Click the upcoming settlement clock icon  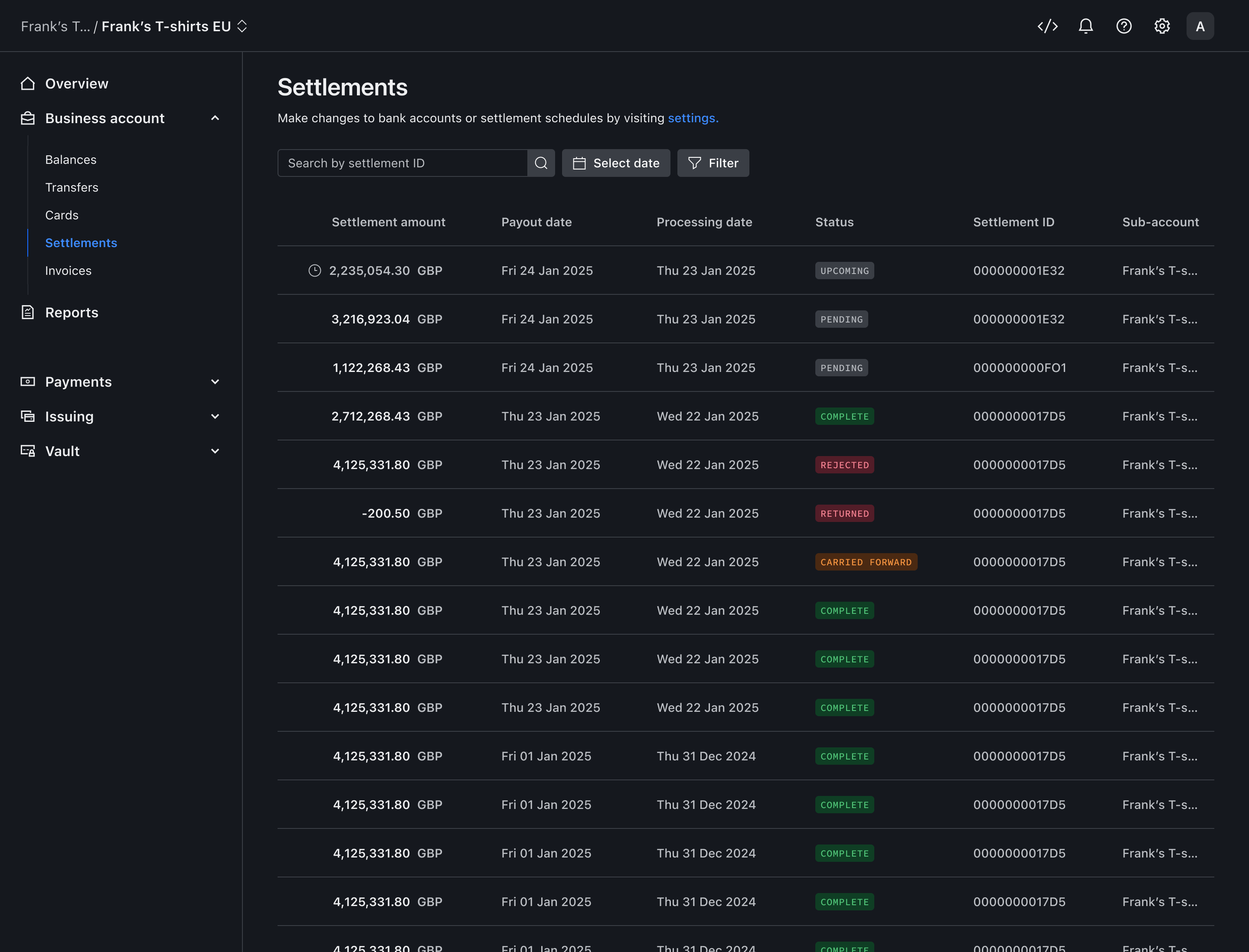pos(315,271)
